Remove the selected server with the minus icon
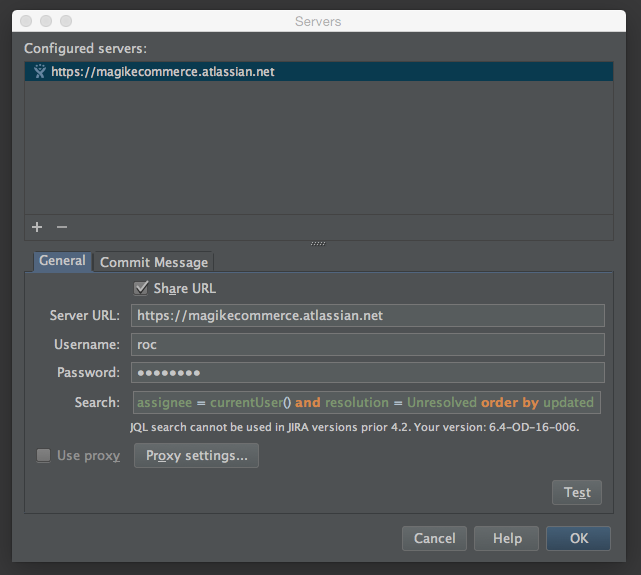Image resolution: width=641 pixels, height=575 pixels. coord(62,227)
